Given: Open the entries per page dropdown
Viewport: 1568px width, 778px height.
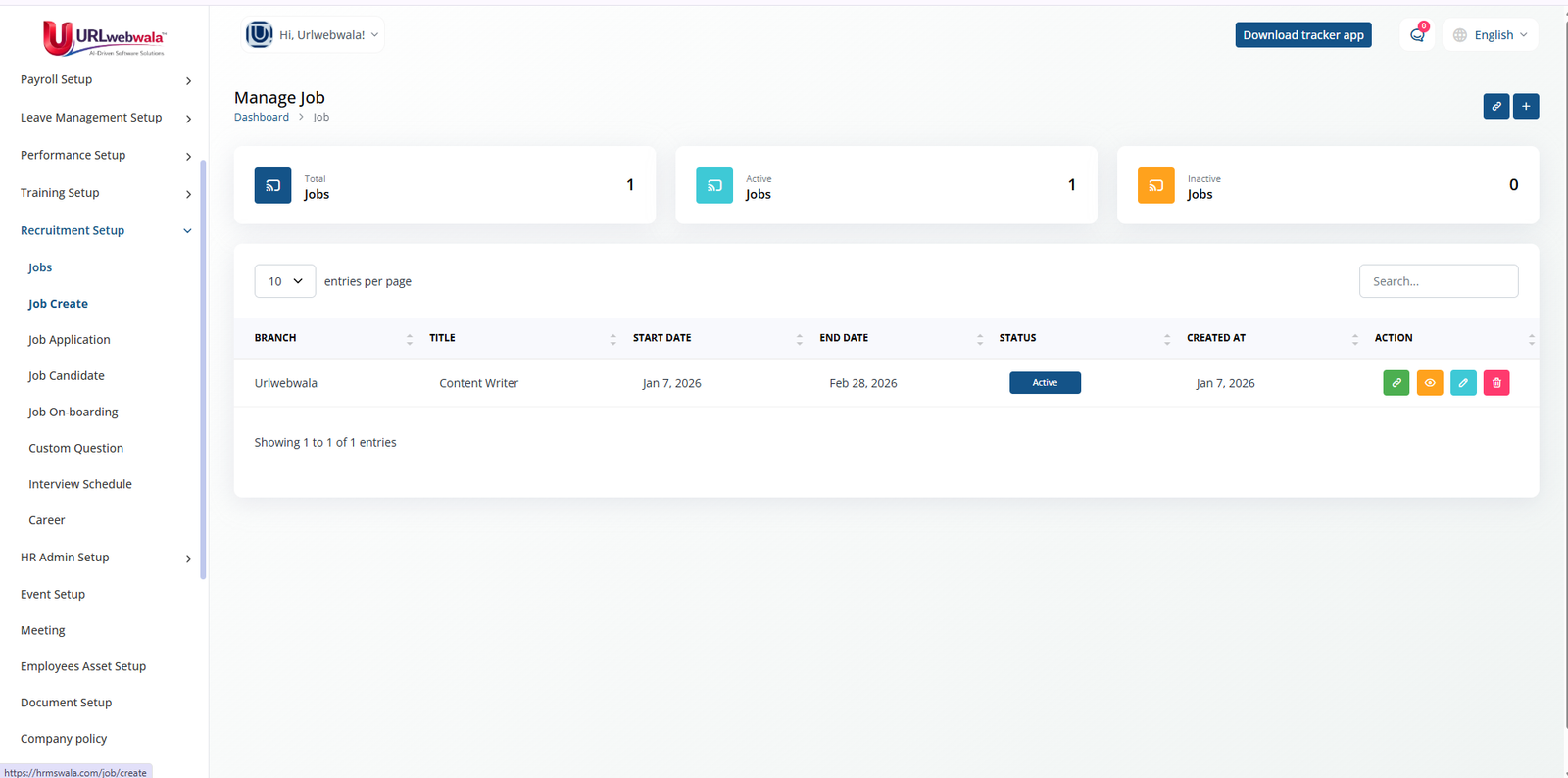Looking at the screenshot, I should click(285, 281).
